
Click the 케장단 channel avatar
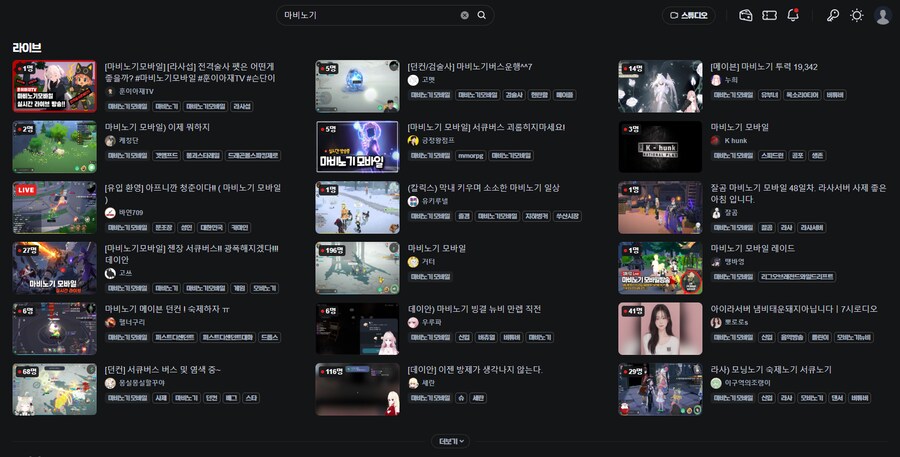tap(110, 141)
